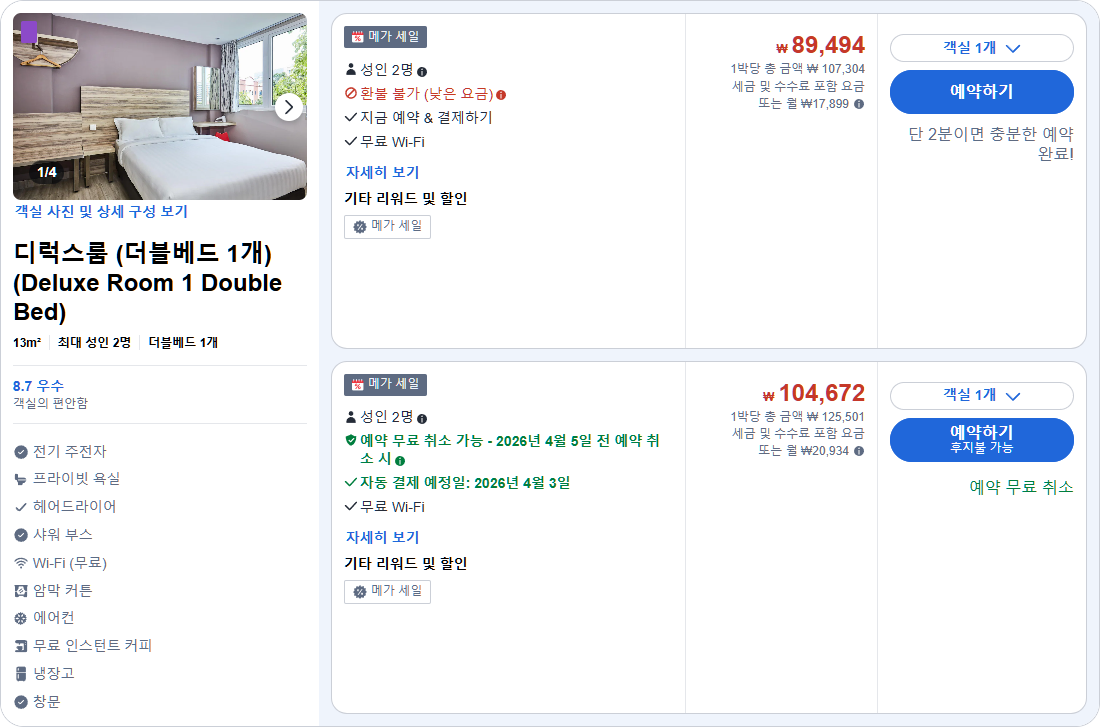Click the 예약하기 button on the first offer
The height and width of the screenshot is (727, 1100).
pos(983,93)
